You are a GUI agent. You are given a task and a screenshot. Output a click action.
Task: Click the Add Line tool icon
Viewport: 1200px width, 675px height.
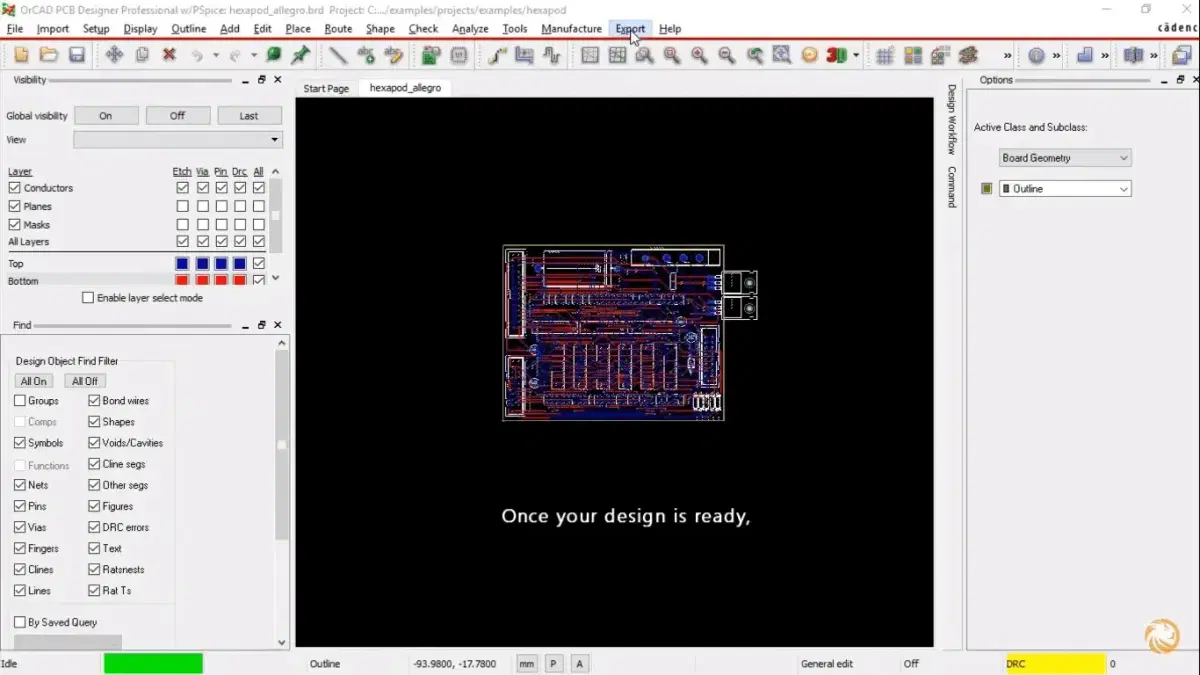(338, 55)
